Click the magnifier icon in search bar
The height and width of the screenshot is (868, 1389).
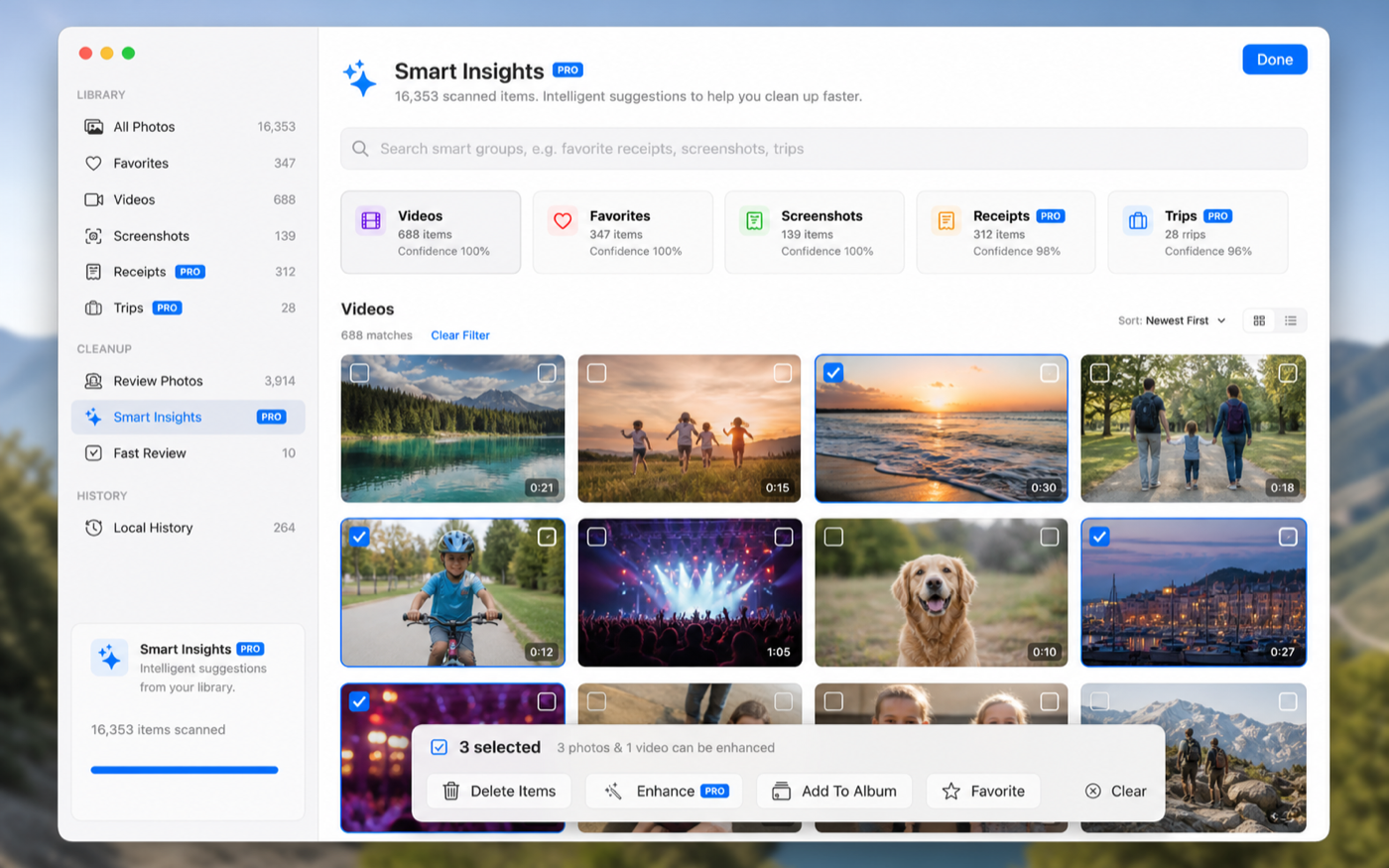tap(360, 149)
